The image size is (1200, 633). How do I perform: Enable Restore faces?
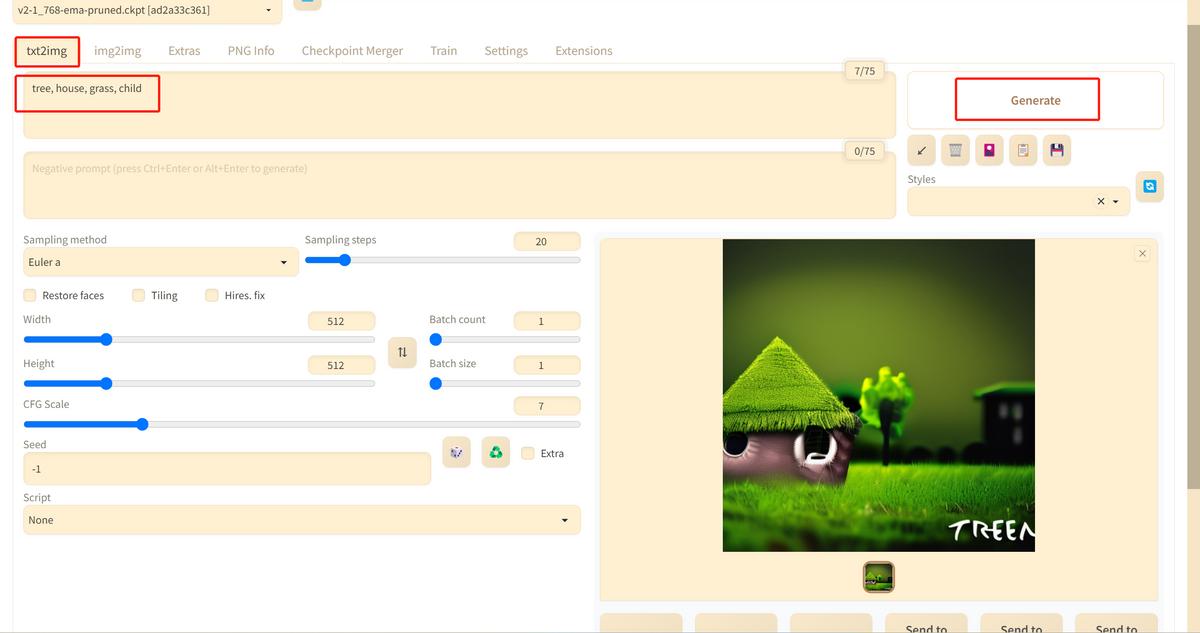tap(30, 295)
